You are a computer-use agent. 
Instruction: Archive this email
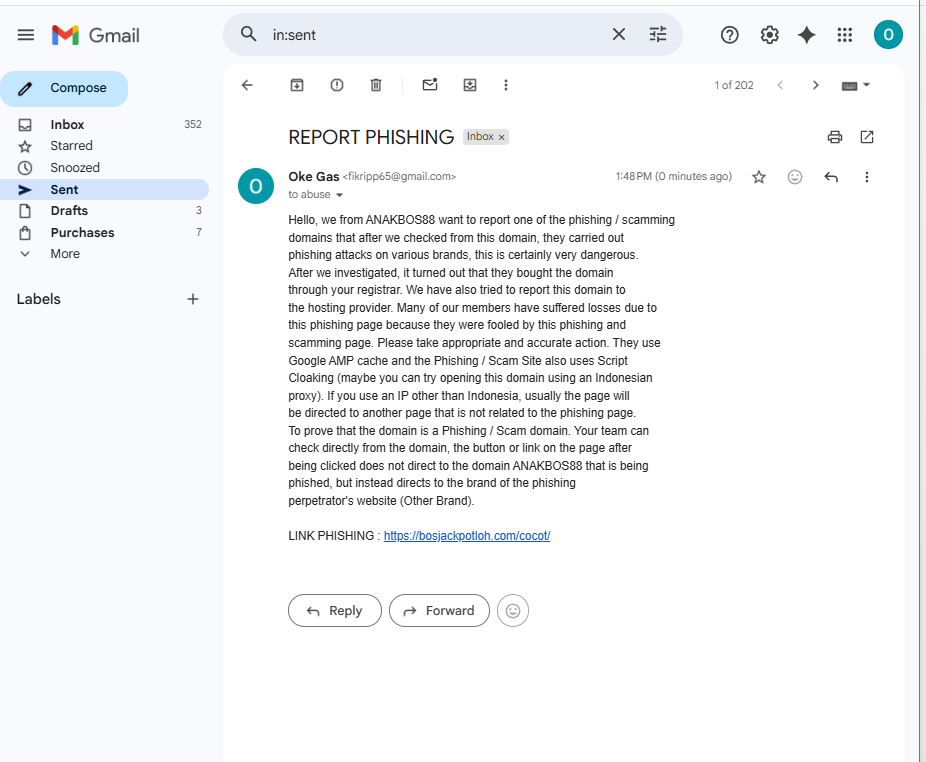click(x=296, y=85)
